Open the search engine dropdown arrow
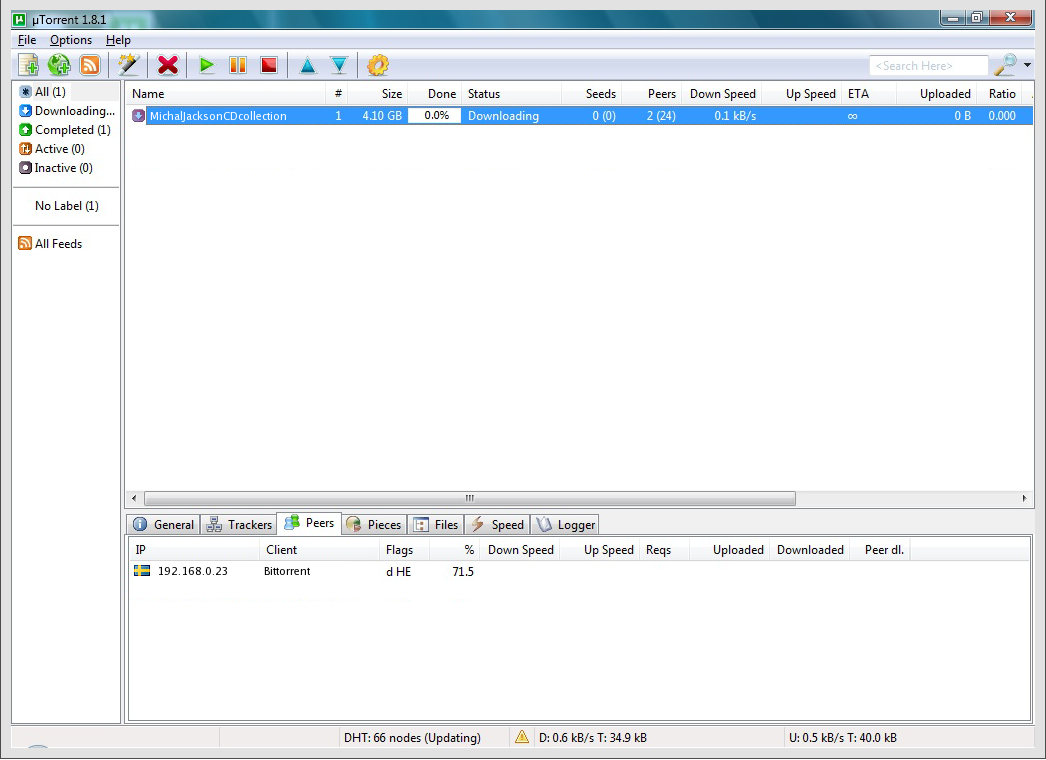The height and width of the screenshot is (760, 1046). coord(1027,65)
